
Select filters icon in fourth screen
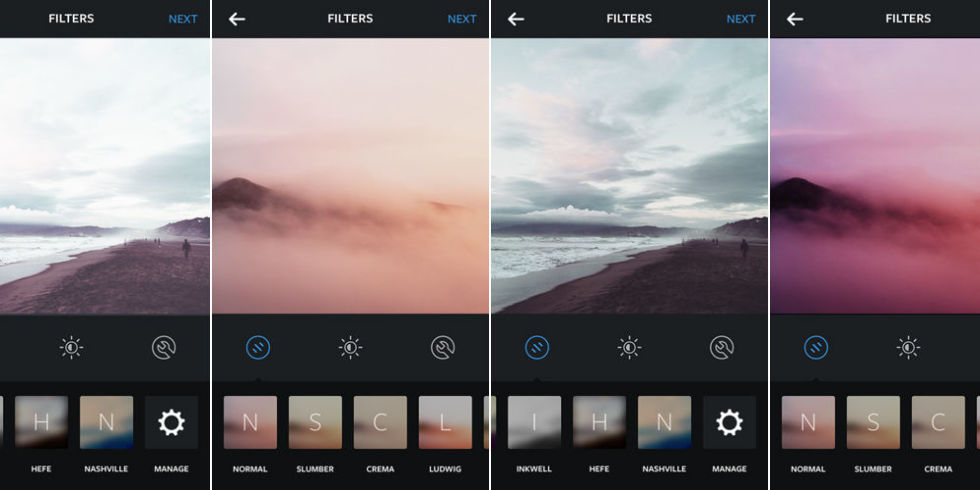click(816, 348)
